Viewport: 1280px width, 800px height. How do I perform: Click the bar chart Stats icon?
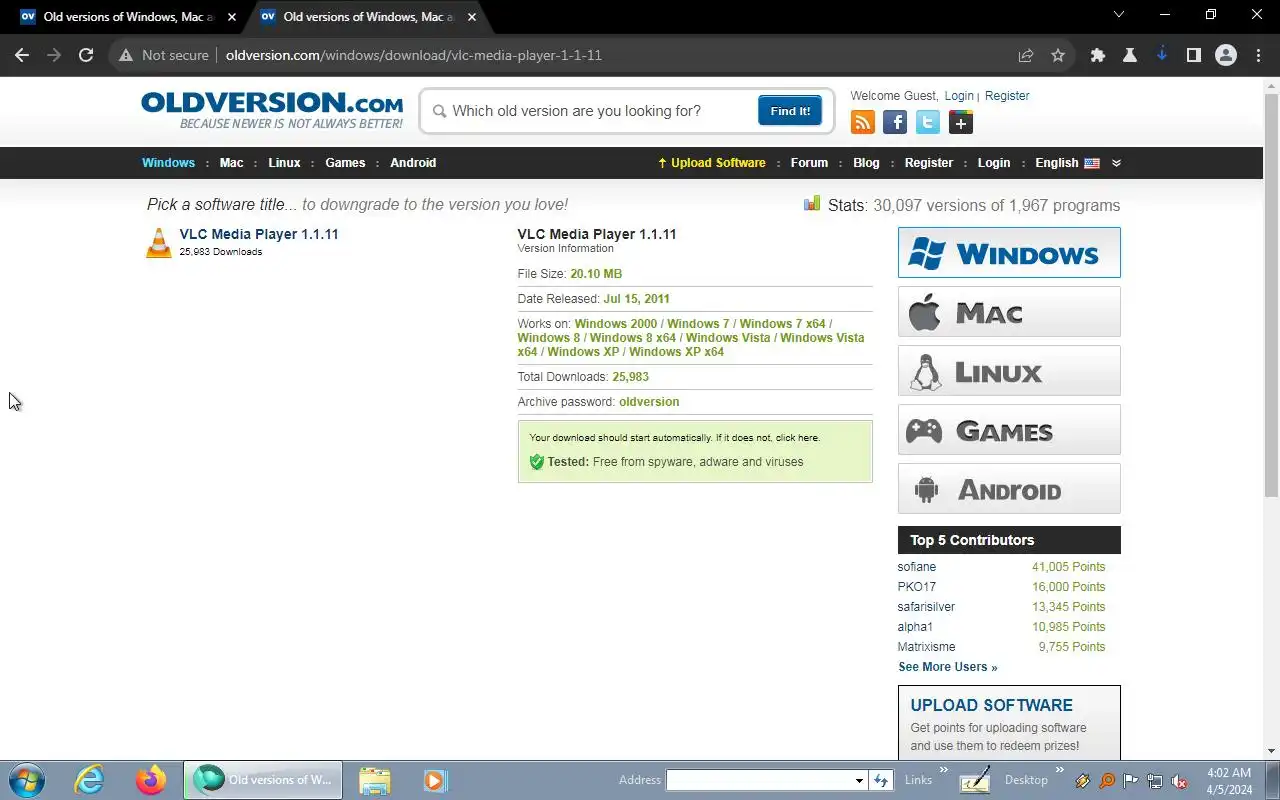[812, 204]
